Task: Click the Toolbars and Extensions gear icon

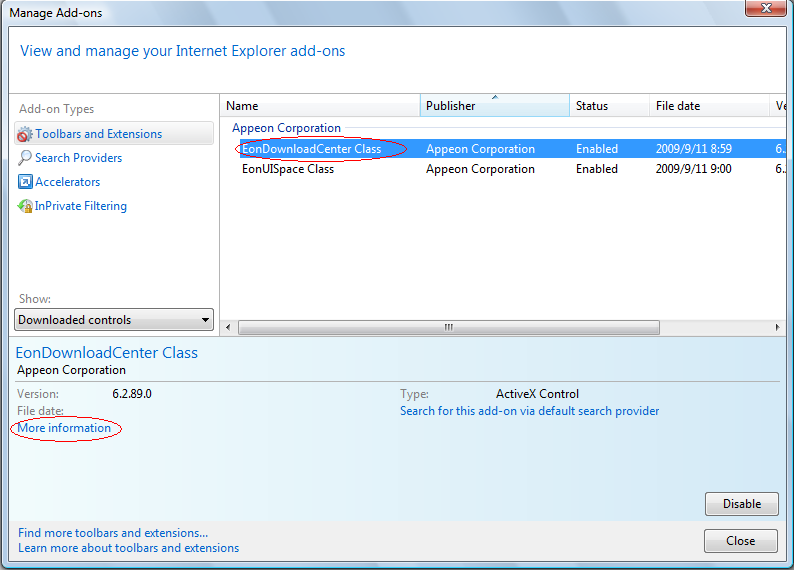Action: click(24, 135)
